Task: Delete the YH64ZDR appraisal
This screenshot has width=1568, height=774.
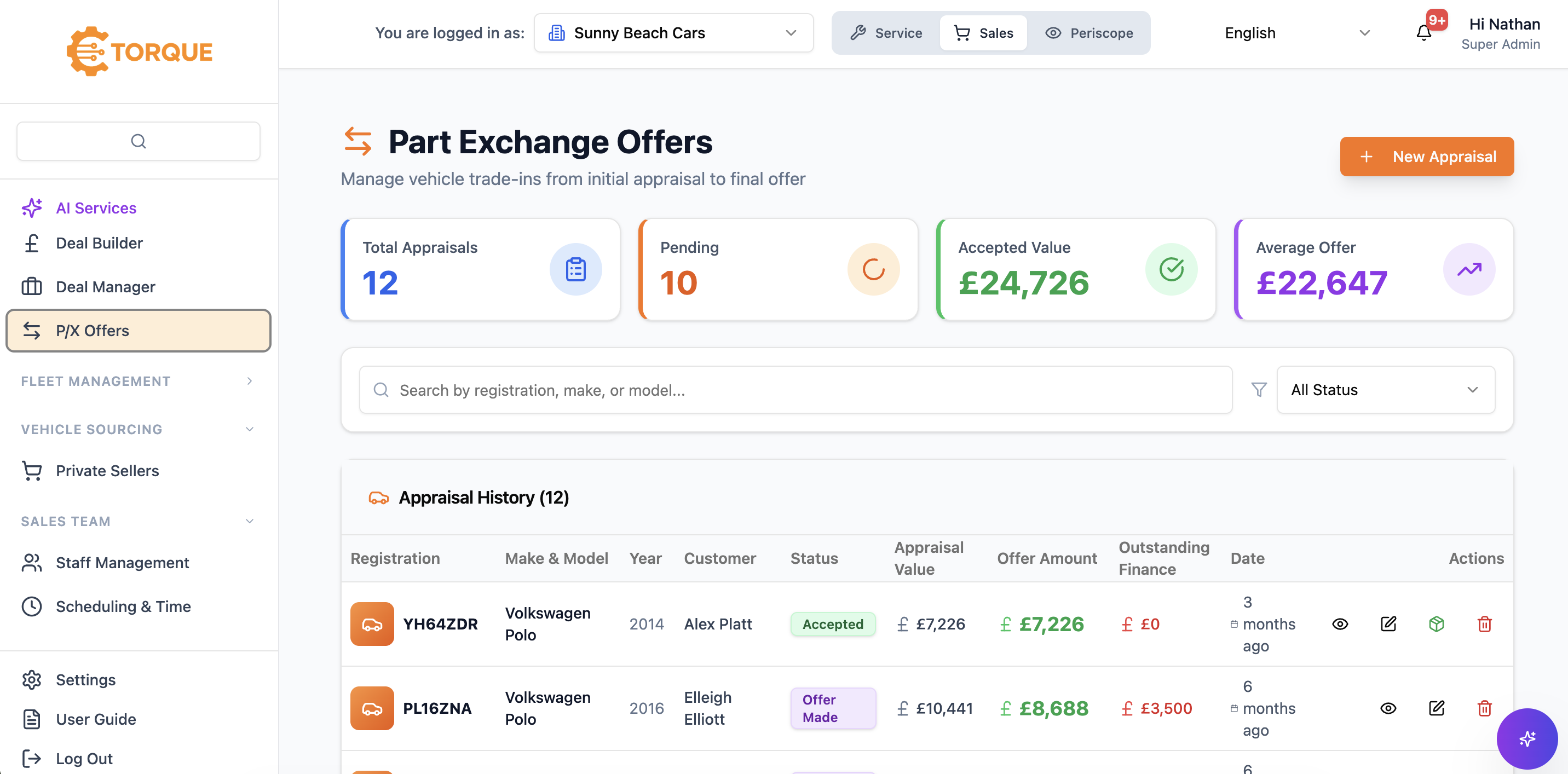Action: coord(1484,625)
